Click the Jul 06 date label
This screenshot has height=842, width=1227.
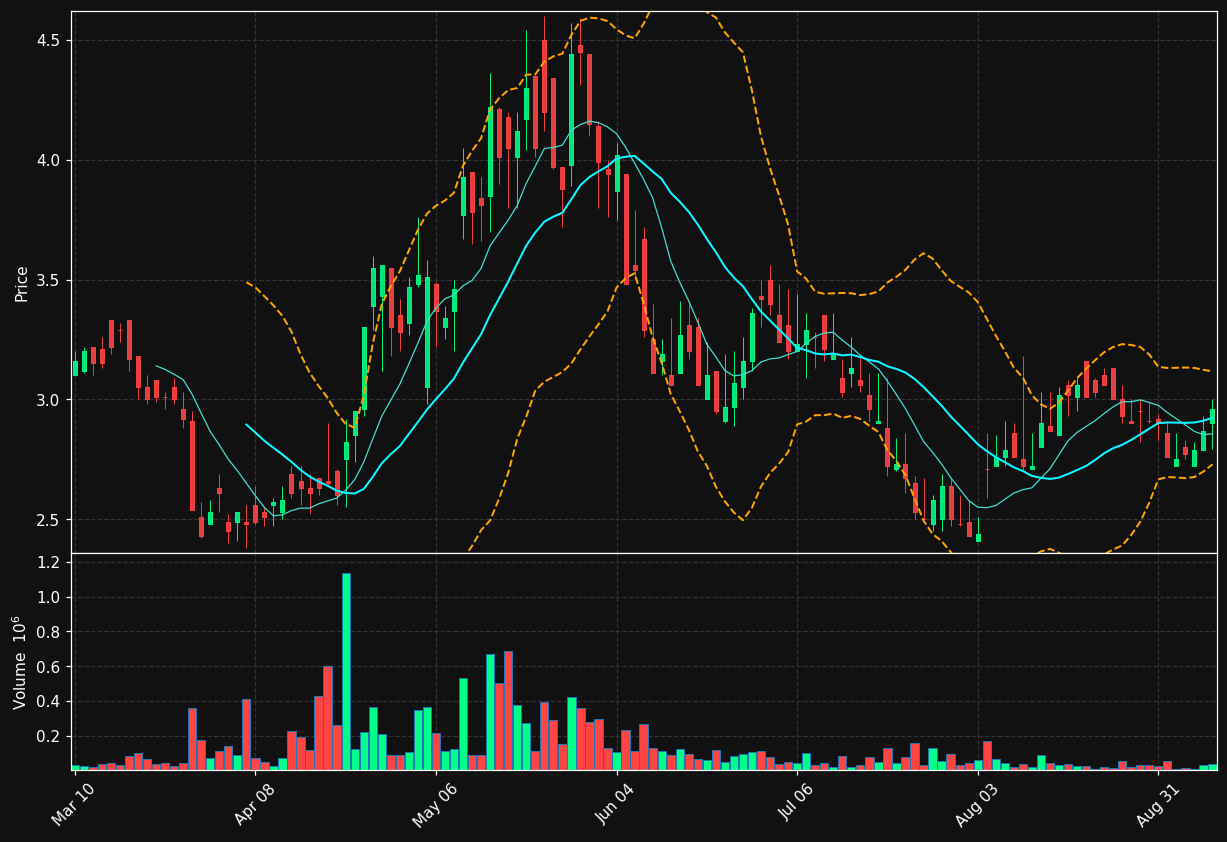[796, 804]
